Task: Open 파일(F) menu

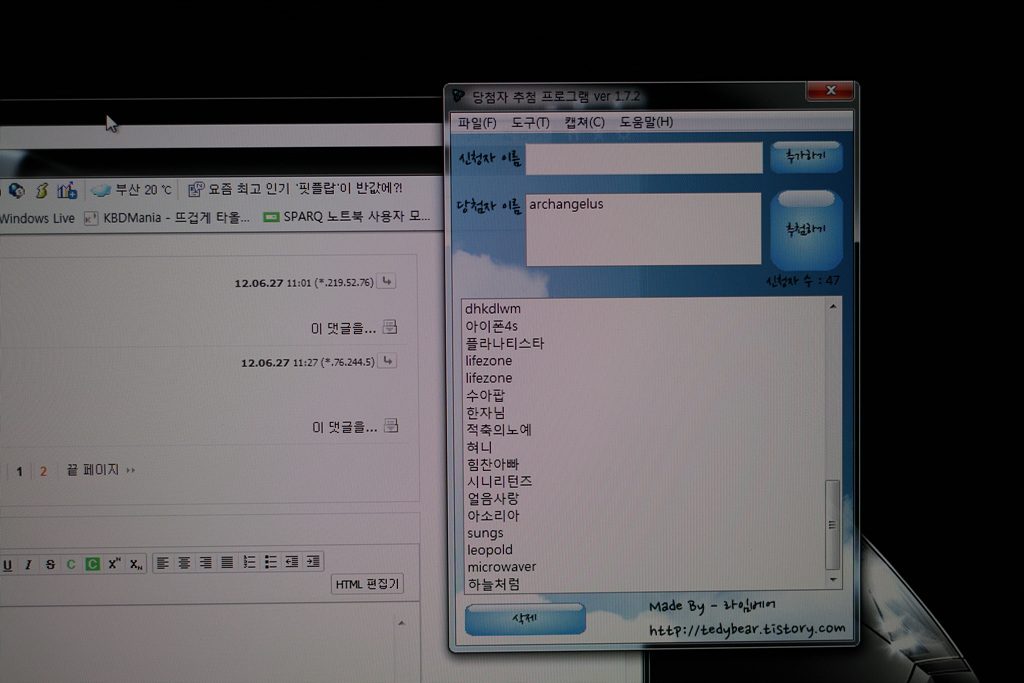Action: tap(477, 123)
